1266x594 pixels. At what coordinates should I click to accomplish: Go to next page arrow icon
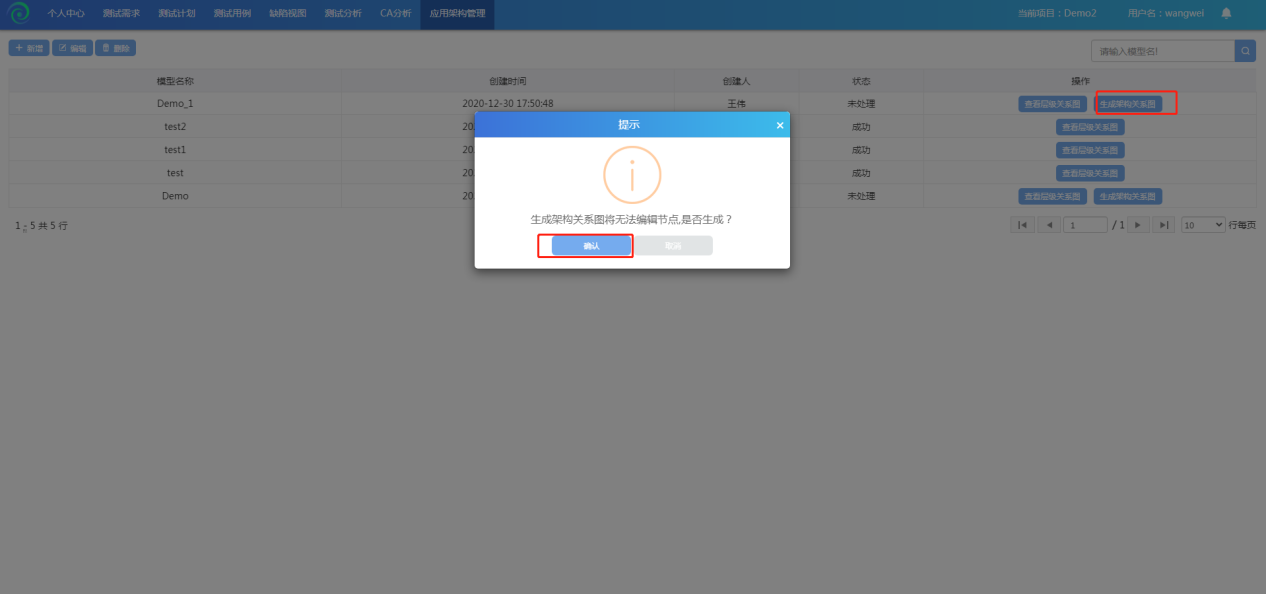(x=1138, y=225)
